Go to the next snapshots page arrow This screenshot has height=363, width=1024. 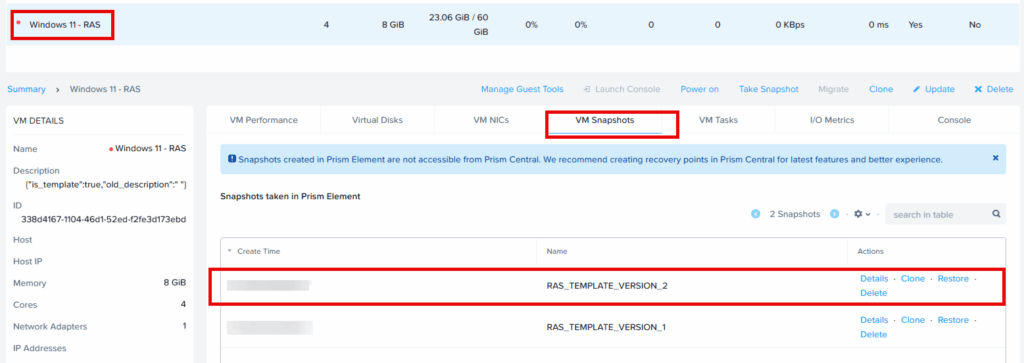[834, 213]
